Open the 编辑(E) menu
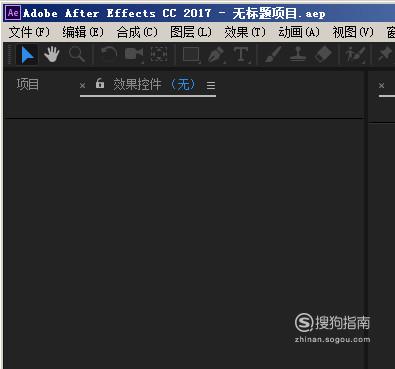Image resolution: width=395 pixels, height=369 pixels. (x=83, y=32)
